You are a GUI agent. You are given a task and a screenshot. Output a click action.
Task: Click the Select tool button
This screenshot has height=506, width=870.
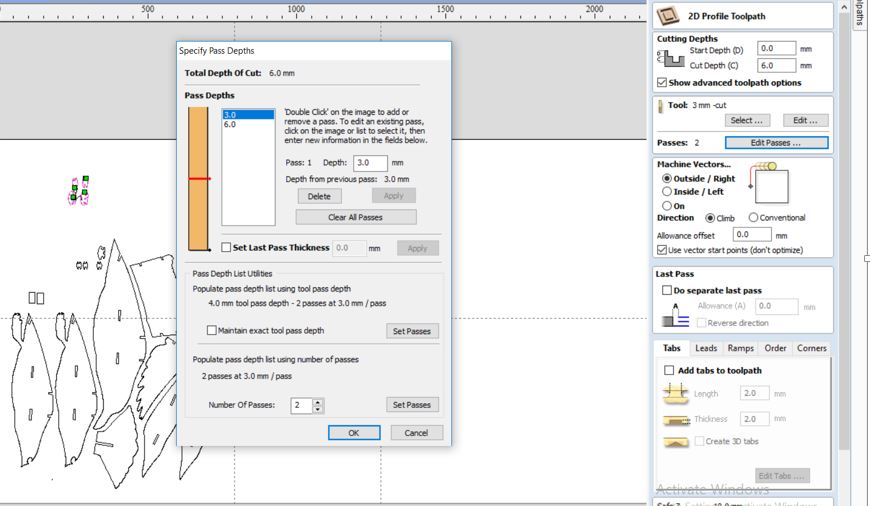tap(746, 120)
